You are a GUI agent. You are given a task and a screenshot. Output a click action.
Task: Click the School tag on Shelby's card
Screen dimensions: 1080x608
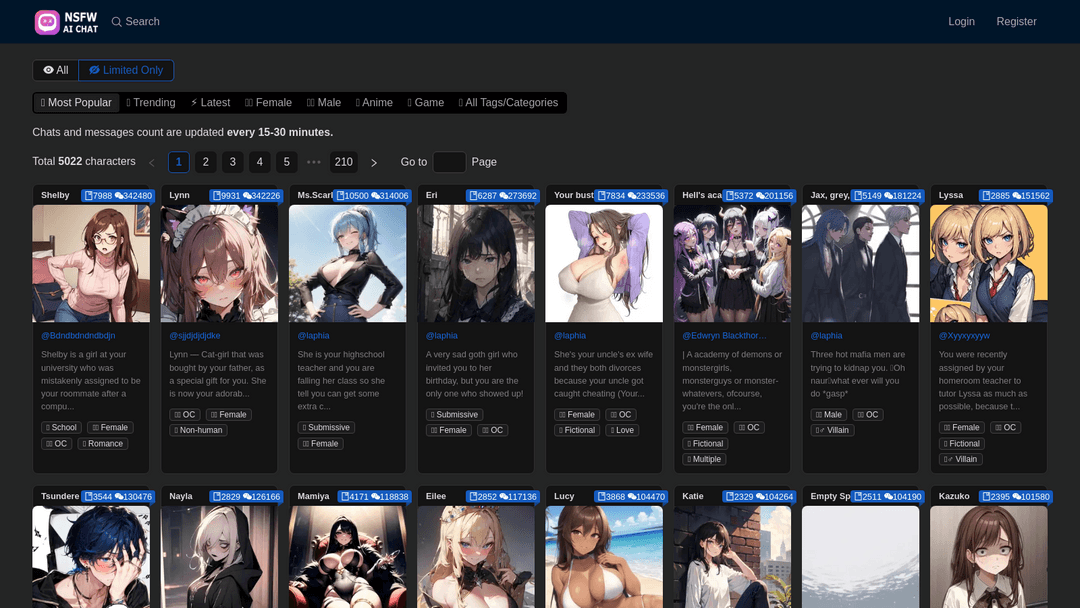click(61, 428)
